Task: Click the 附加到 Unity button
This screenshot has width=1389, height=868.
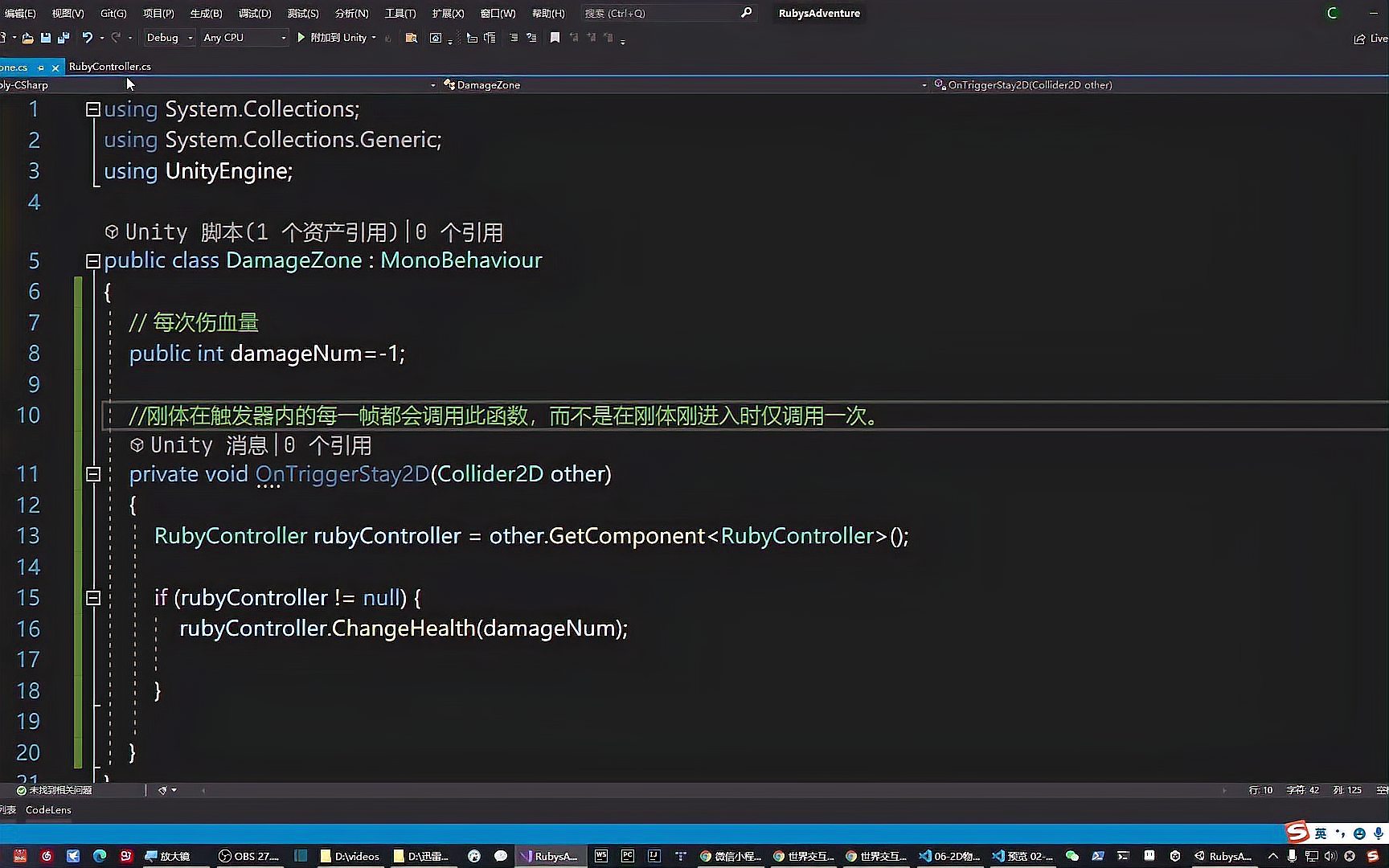Action: point(338,37)
